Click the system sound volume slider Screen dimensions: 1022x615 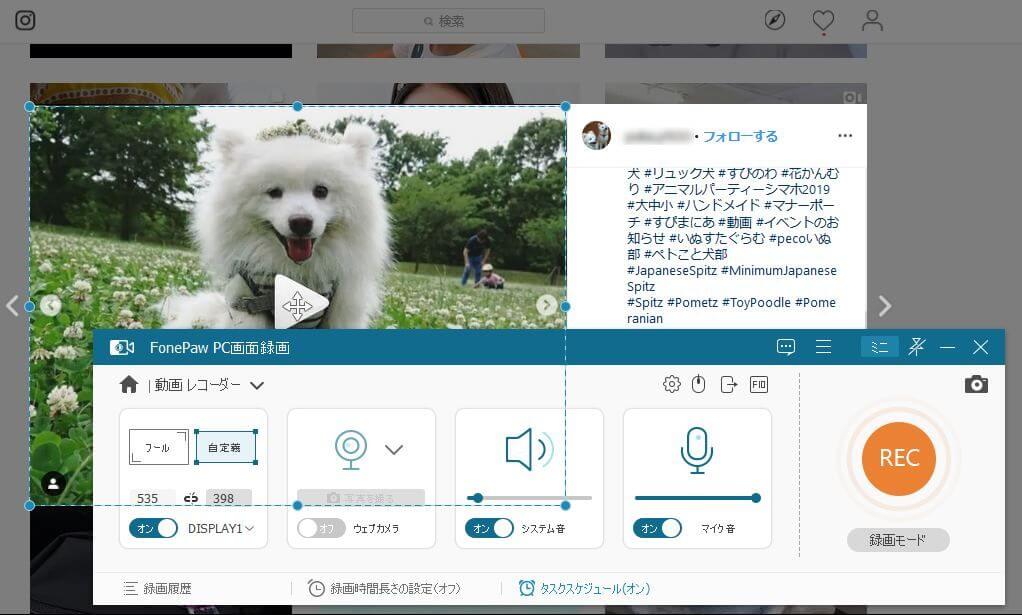[529, 498]
